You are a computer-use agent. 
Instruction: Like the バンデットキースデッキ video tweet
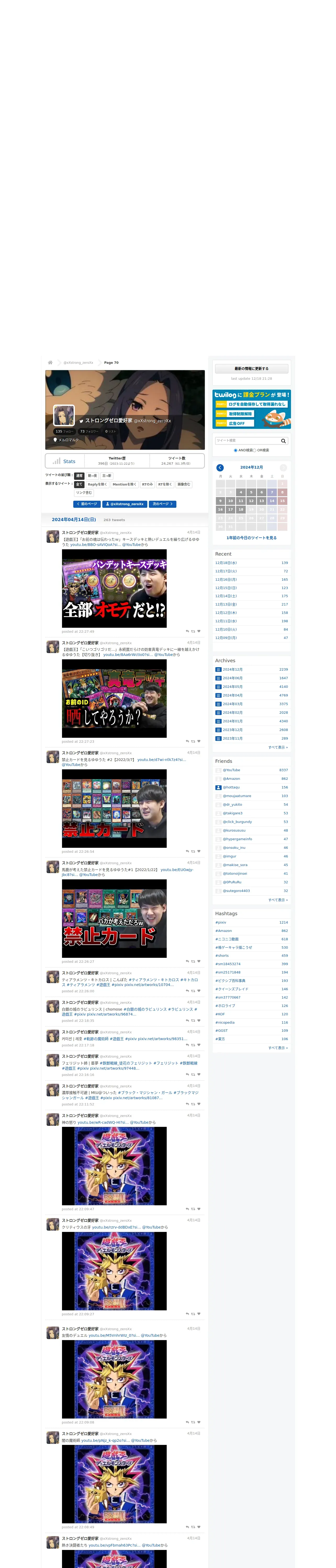tap(199, 631)
